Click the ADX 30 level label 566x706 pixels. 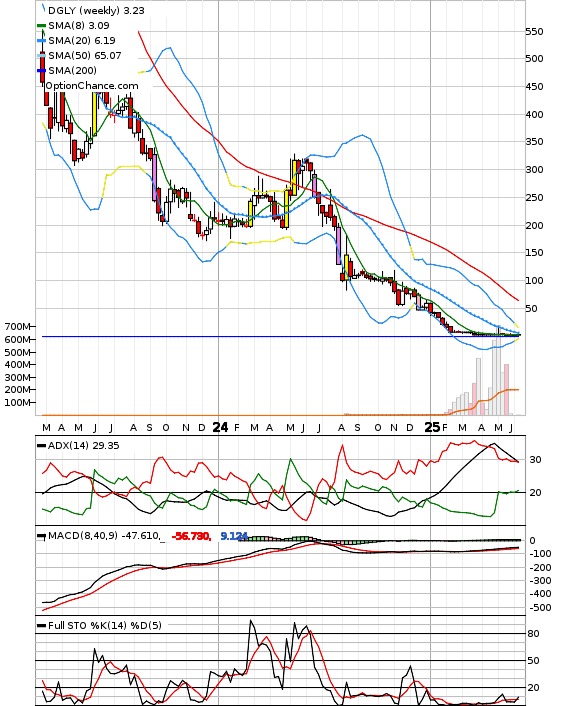coord(535,460)
